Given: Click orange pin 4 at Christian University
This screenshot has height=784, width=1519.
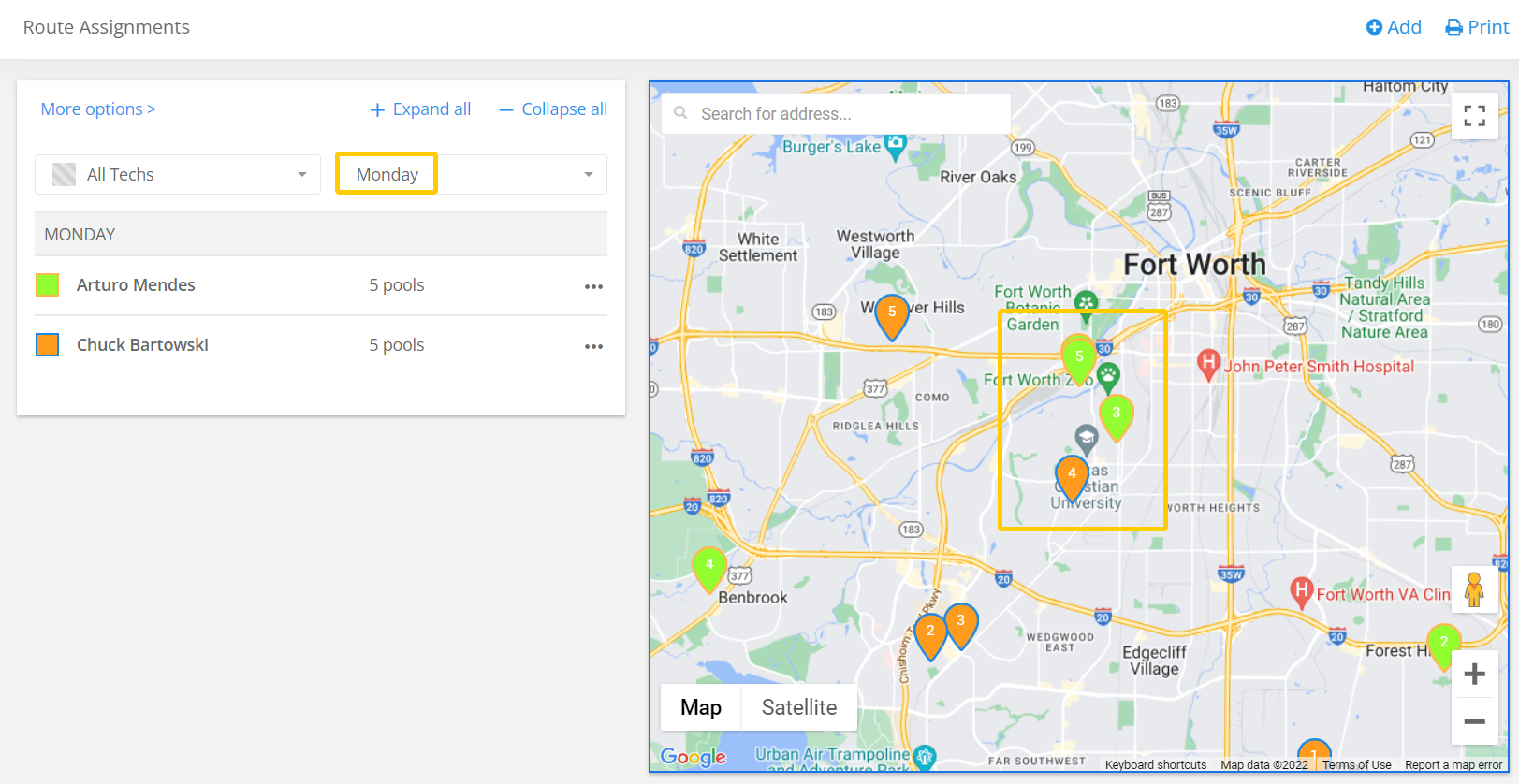Looking at the screenshot, I should pos(1072,478).
